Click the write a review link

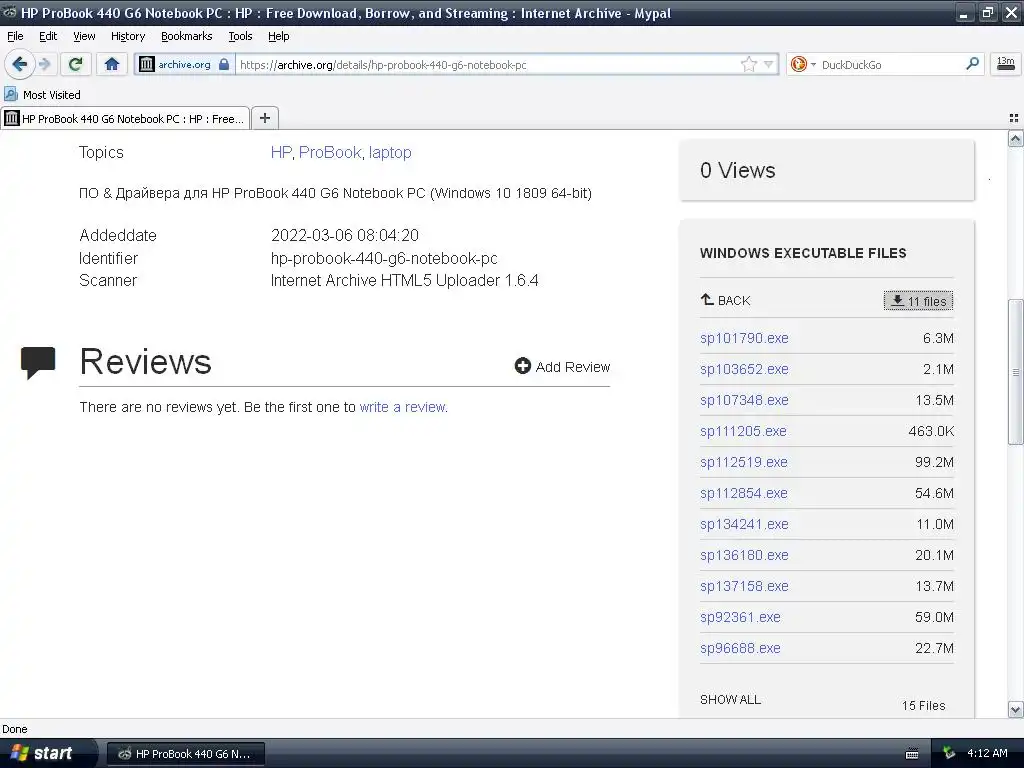402,407
